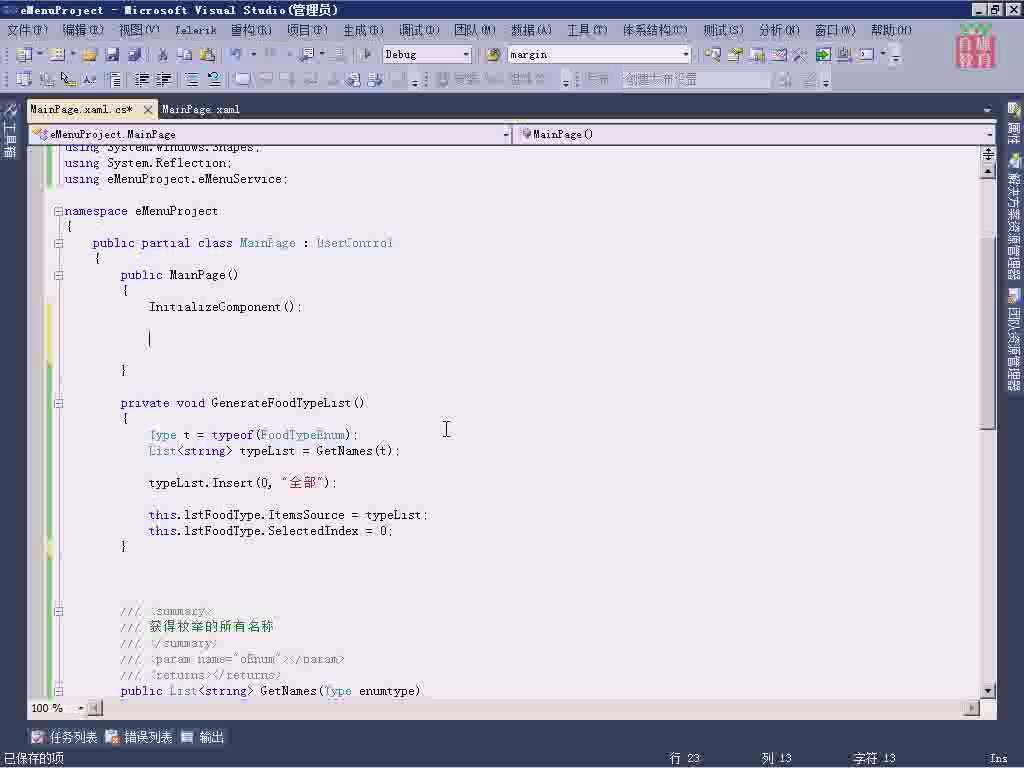
Task: Click the Paste clipboard icon
Action: point(208,55)
